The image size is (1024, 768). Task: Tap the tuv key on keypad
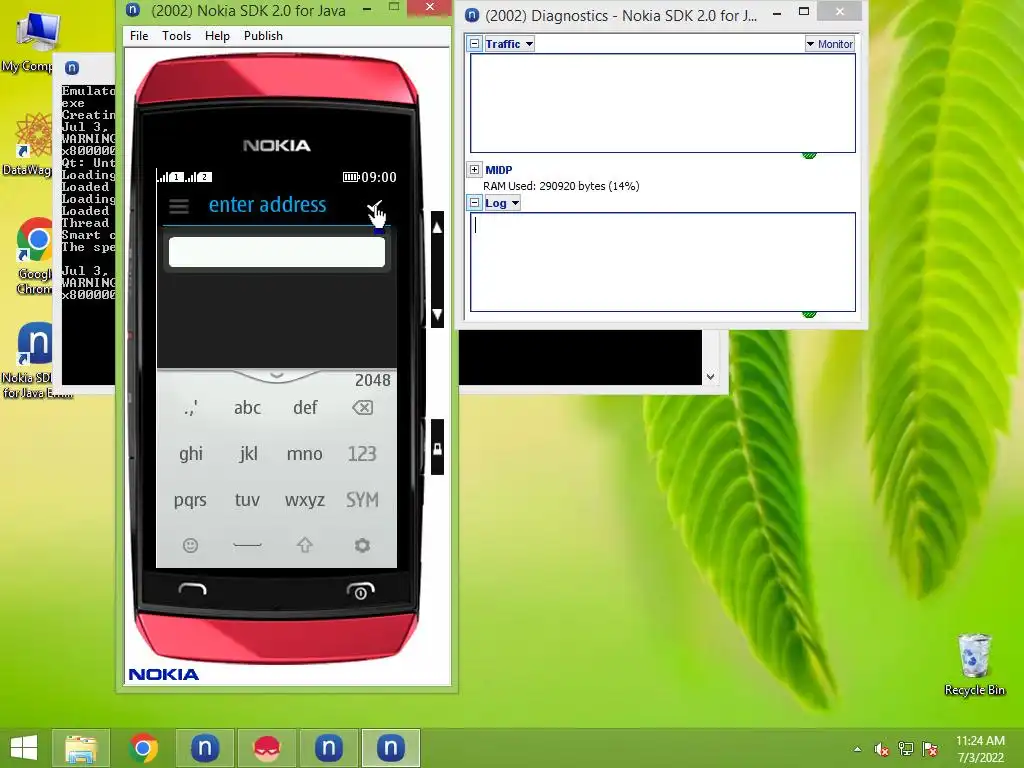(x=247, y=500)
